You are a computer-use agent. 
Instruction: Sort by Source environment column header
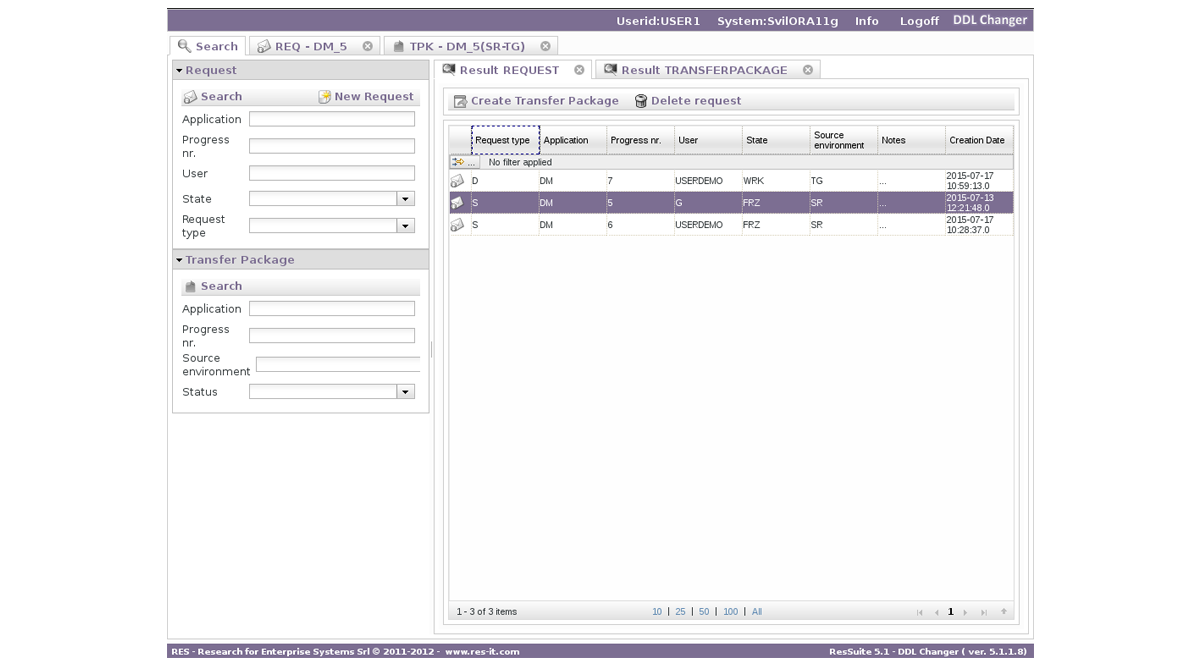(x=844, y=140)
